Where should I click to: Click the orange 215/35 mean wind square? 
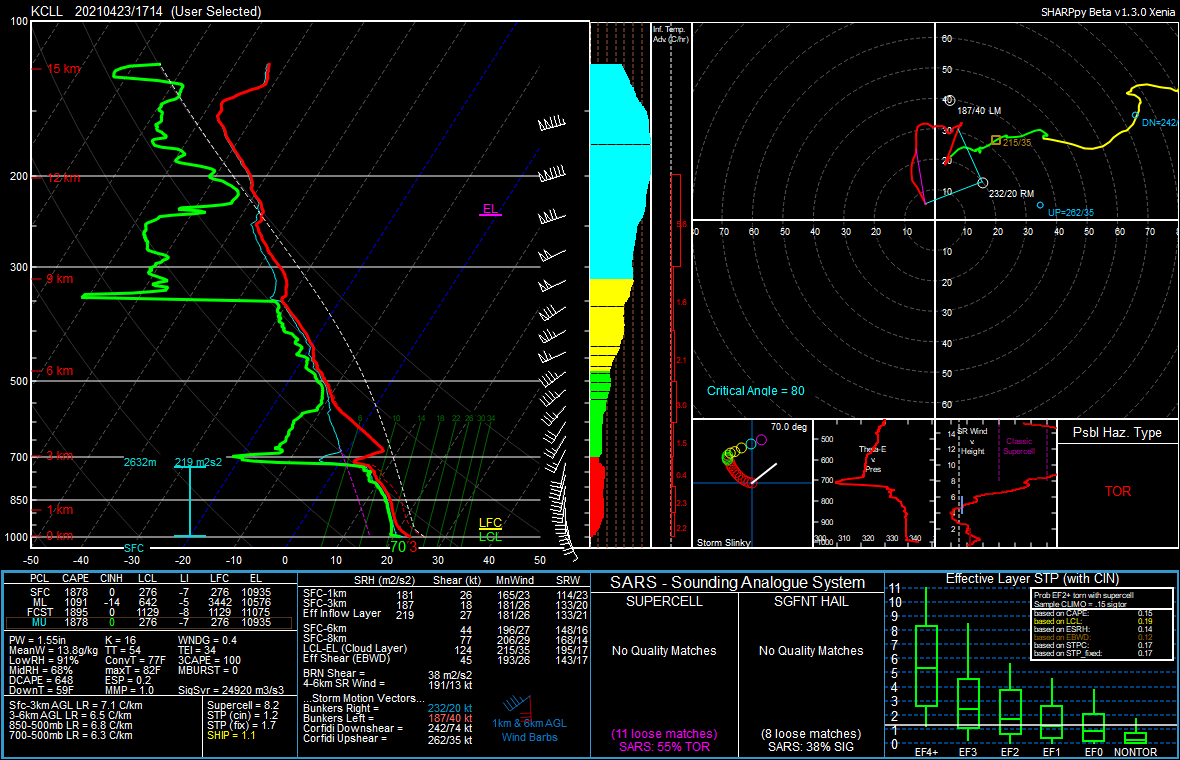(x=996, y=141)
